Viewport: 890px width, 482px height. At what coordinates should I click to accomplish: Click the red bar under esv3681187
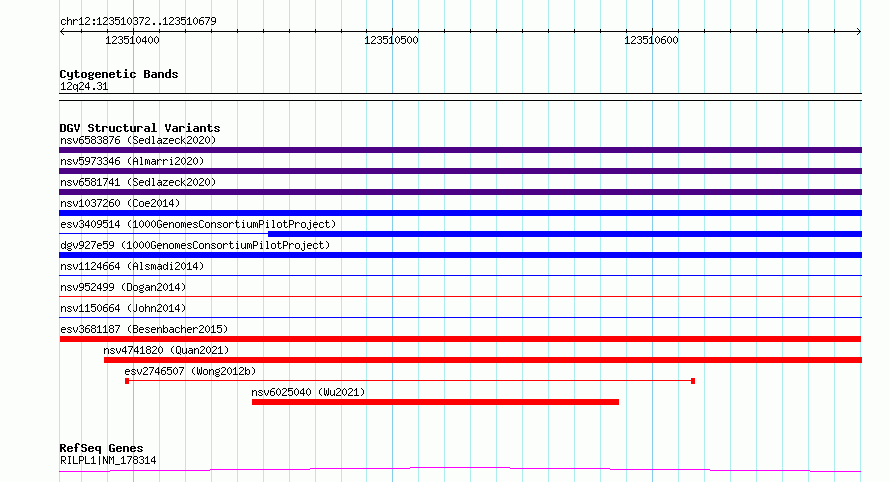point(460,339)
